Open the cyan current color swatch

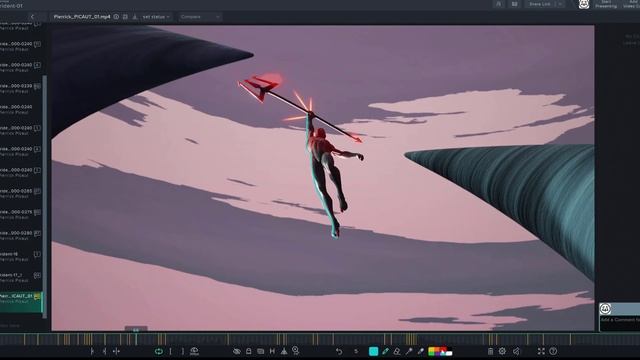pyautogui.click(x=373, y=351)
